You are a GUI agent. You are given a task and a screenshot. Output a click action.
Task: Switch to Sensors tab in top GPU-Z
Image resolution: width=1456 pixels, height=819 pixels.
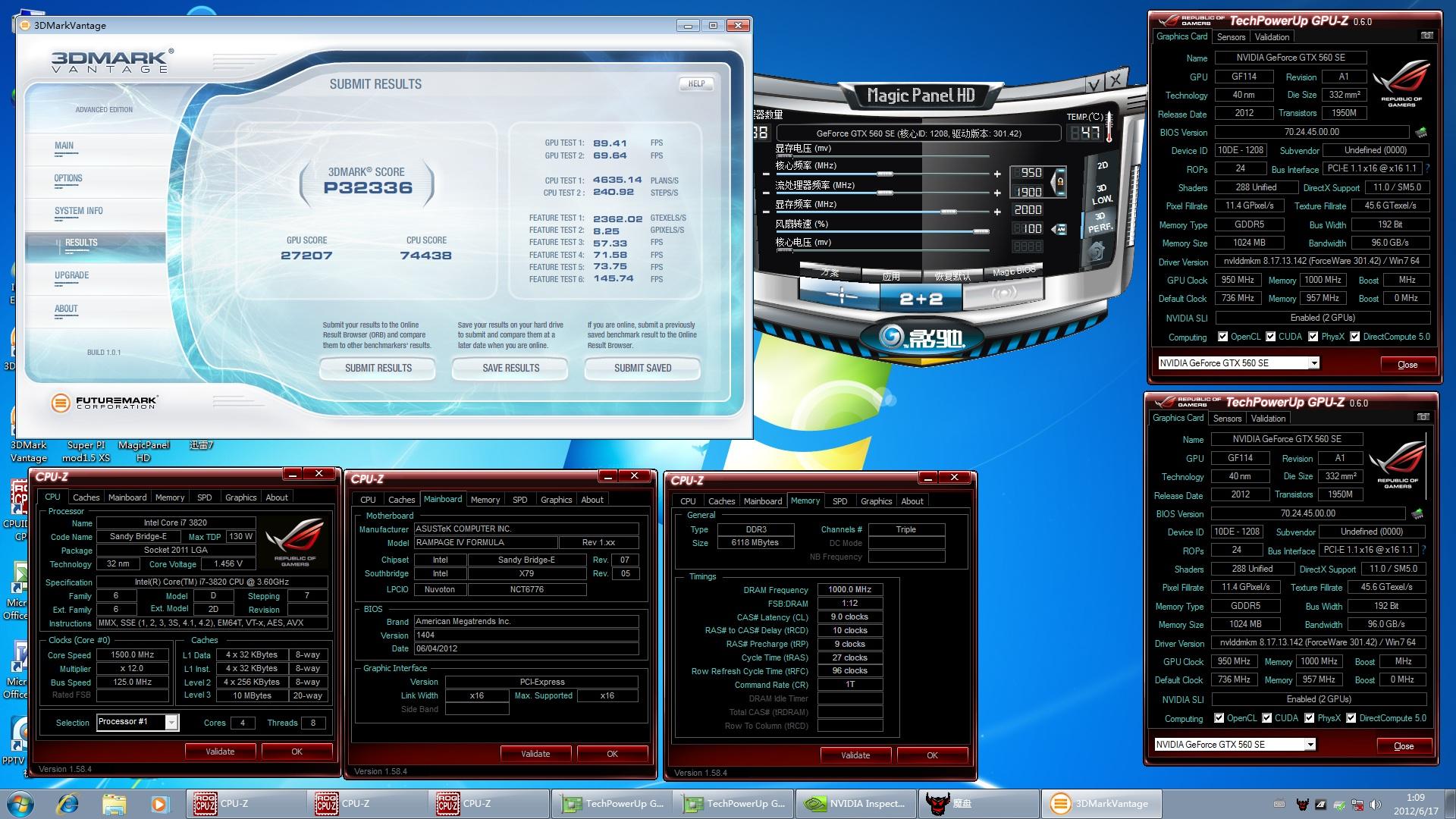click(x=1231, y=37)
